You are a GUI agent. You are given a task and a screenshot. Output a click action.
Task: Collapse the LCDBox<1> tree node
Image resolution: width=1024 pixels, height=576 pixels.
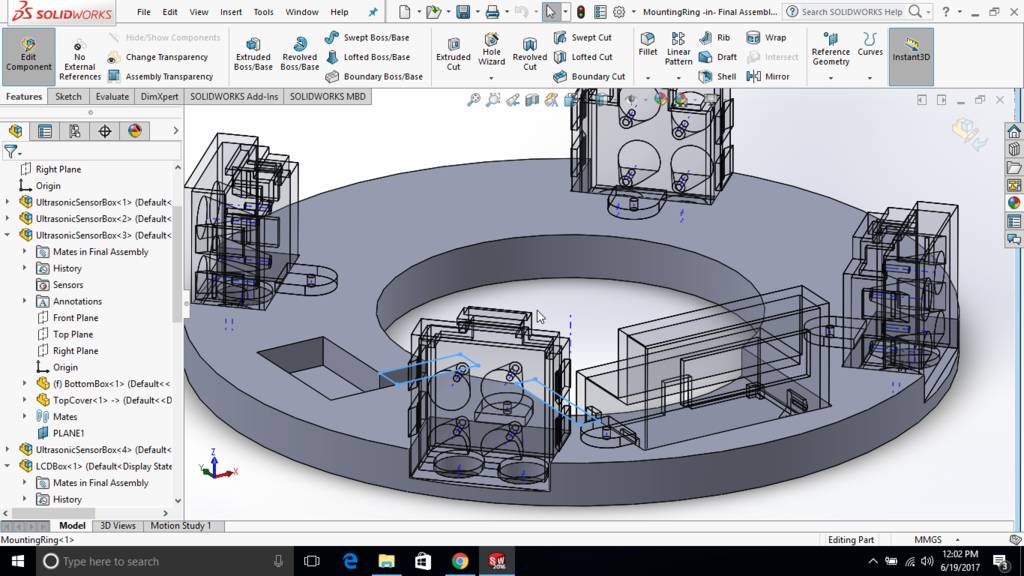pos(8,466)
